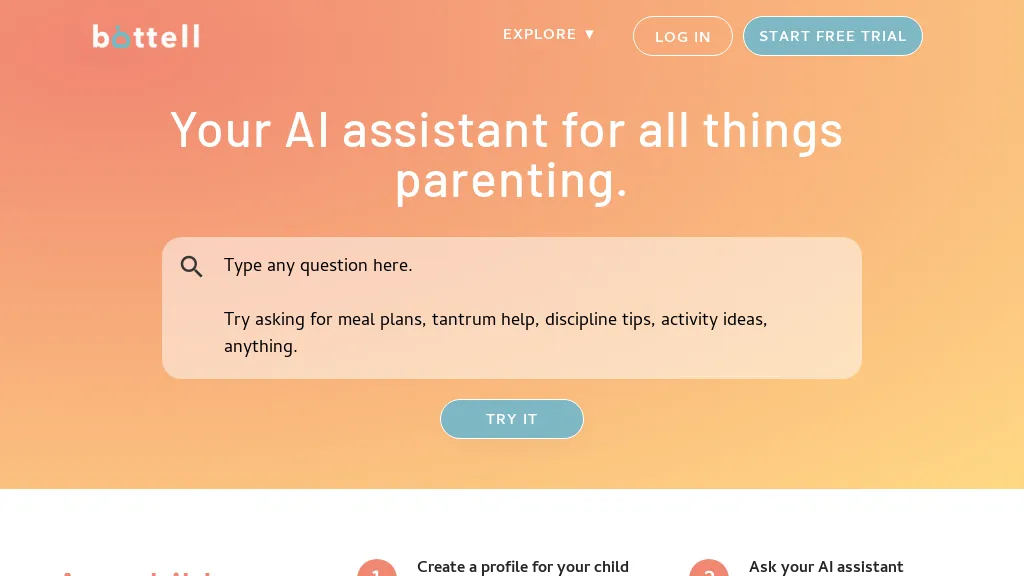Select 'Ask your AI assistant' heading
The width and height of the screenshot is (1024, 576).
pos(826,567)
